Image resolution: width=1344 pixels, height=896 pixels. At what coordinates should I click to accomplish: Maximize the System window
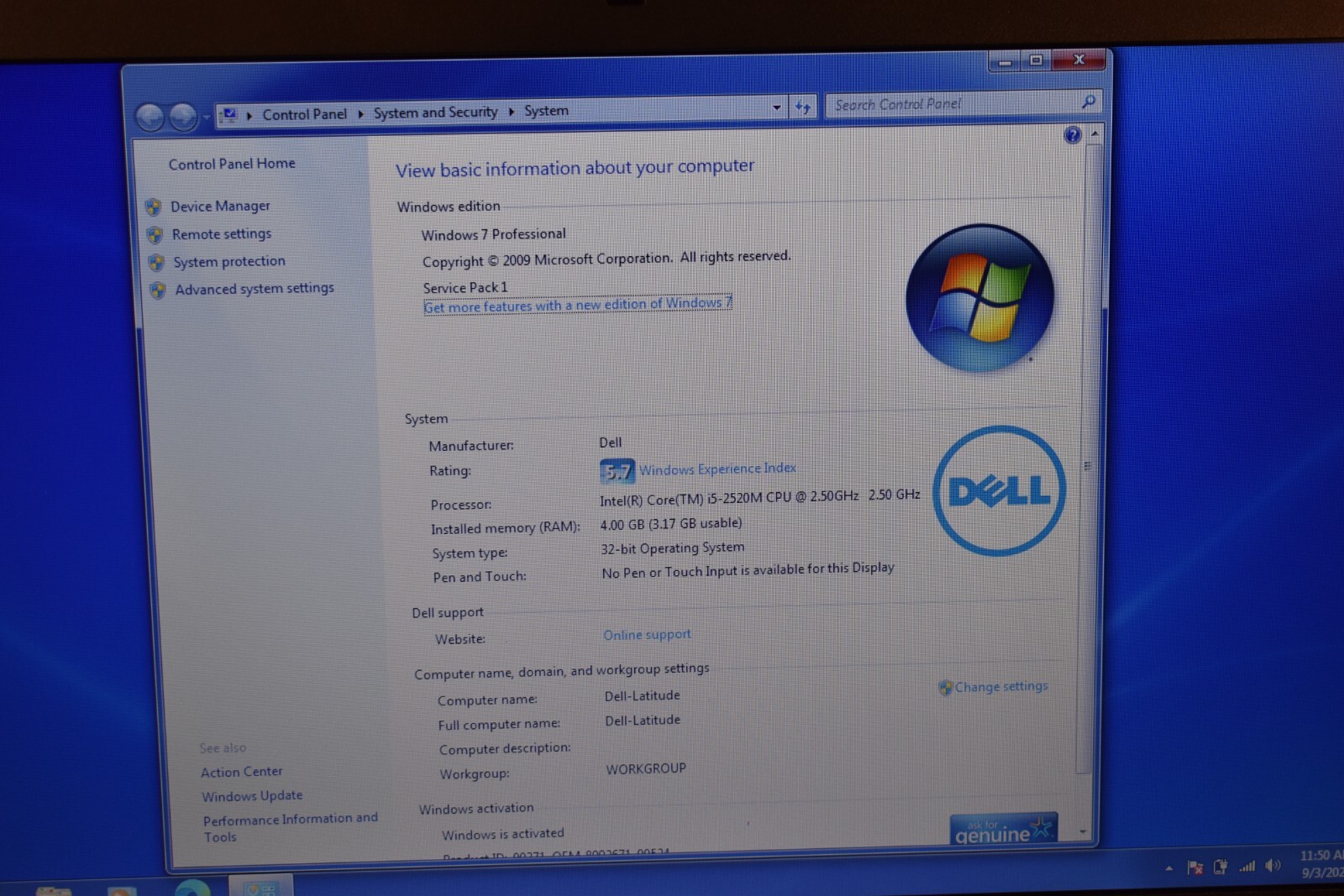click(x=1036, y=60)
